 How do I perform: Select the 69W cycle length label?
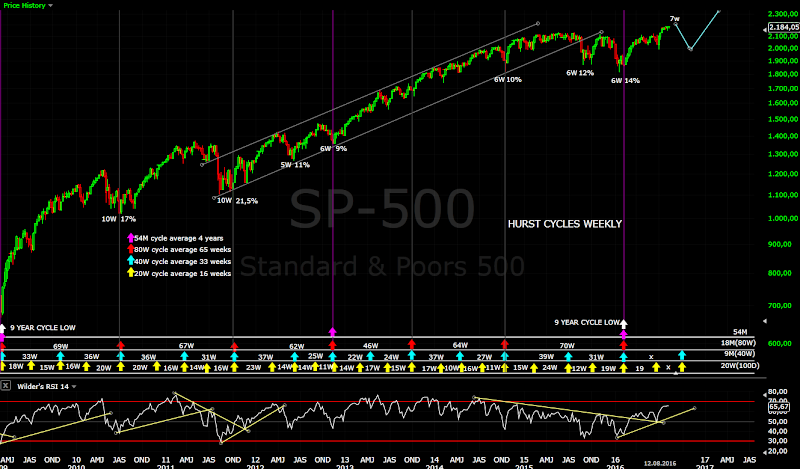tap(60, 347)
